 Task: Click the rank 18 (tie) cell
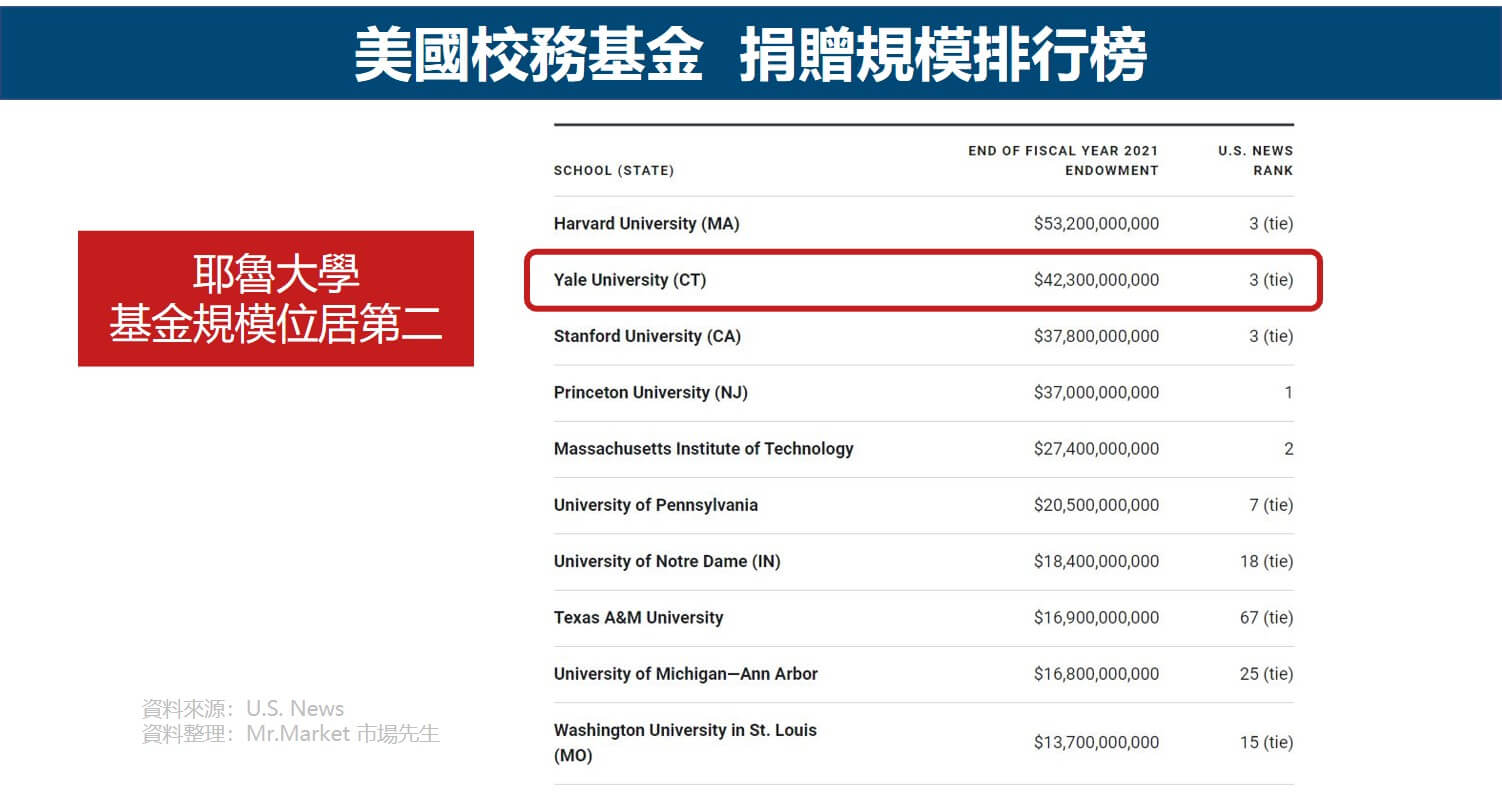(x=1267, y=561)
